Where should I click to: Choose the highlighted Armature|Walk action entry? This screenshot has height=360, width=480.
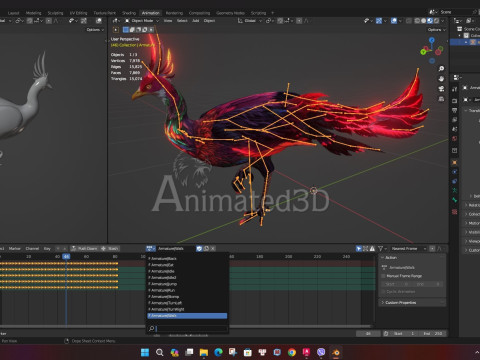click(x=187, y=316)
